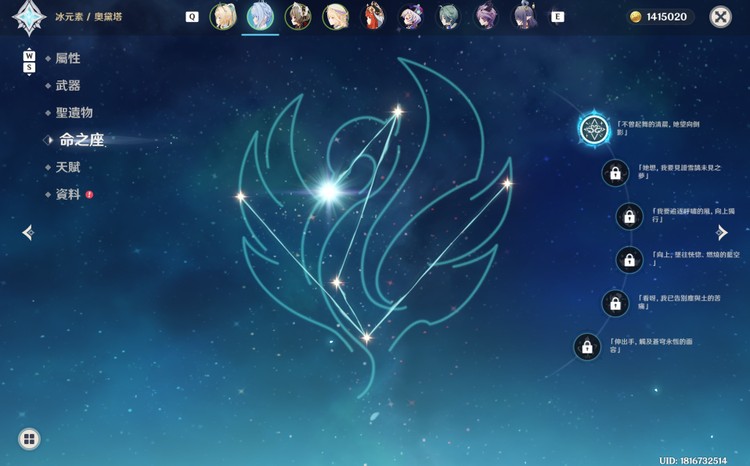Click the far-left star of the constellation
This screenshot has height=466, width=750.
click(241, 196)
